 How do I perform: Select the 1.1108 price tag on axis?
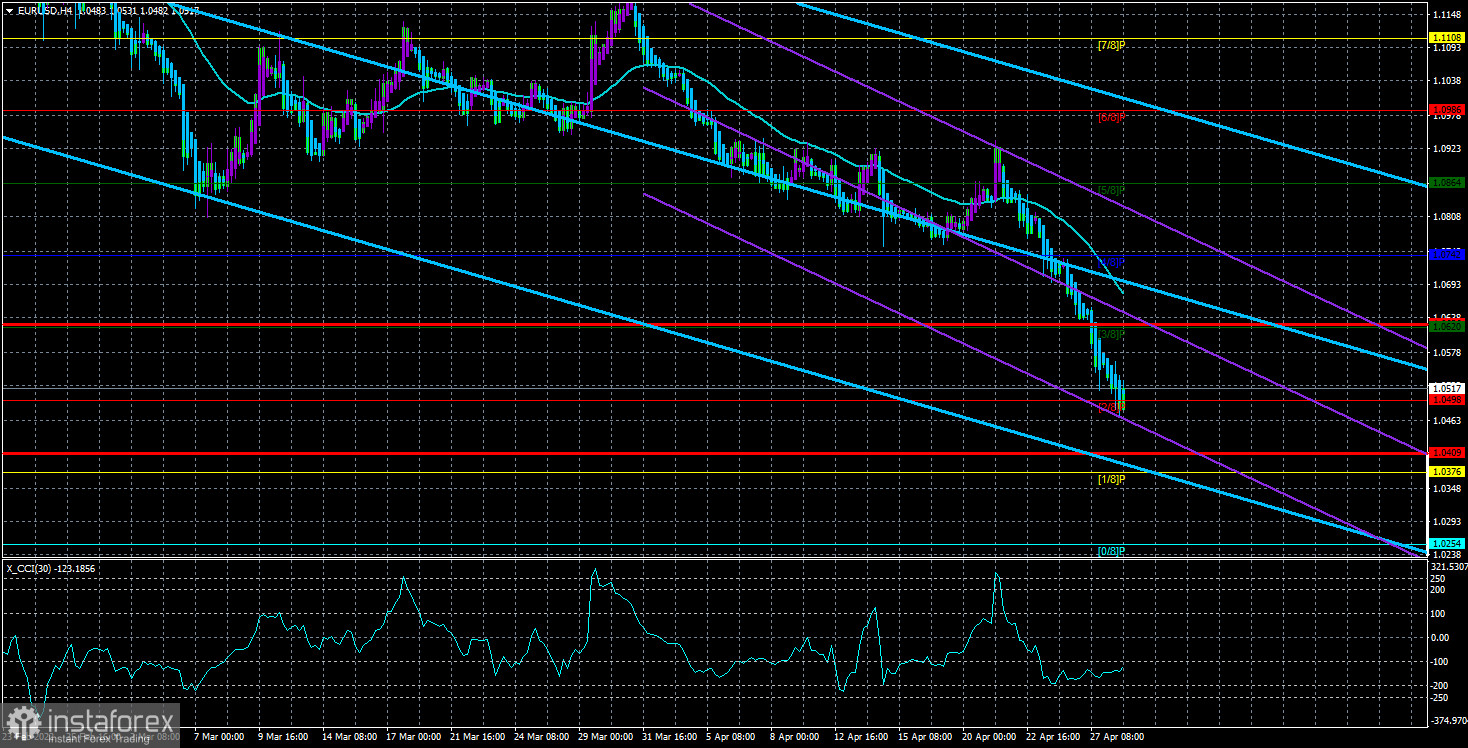pos(1447,39)
